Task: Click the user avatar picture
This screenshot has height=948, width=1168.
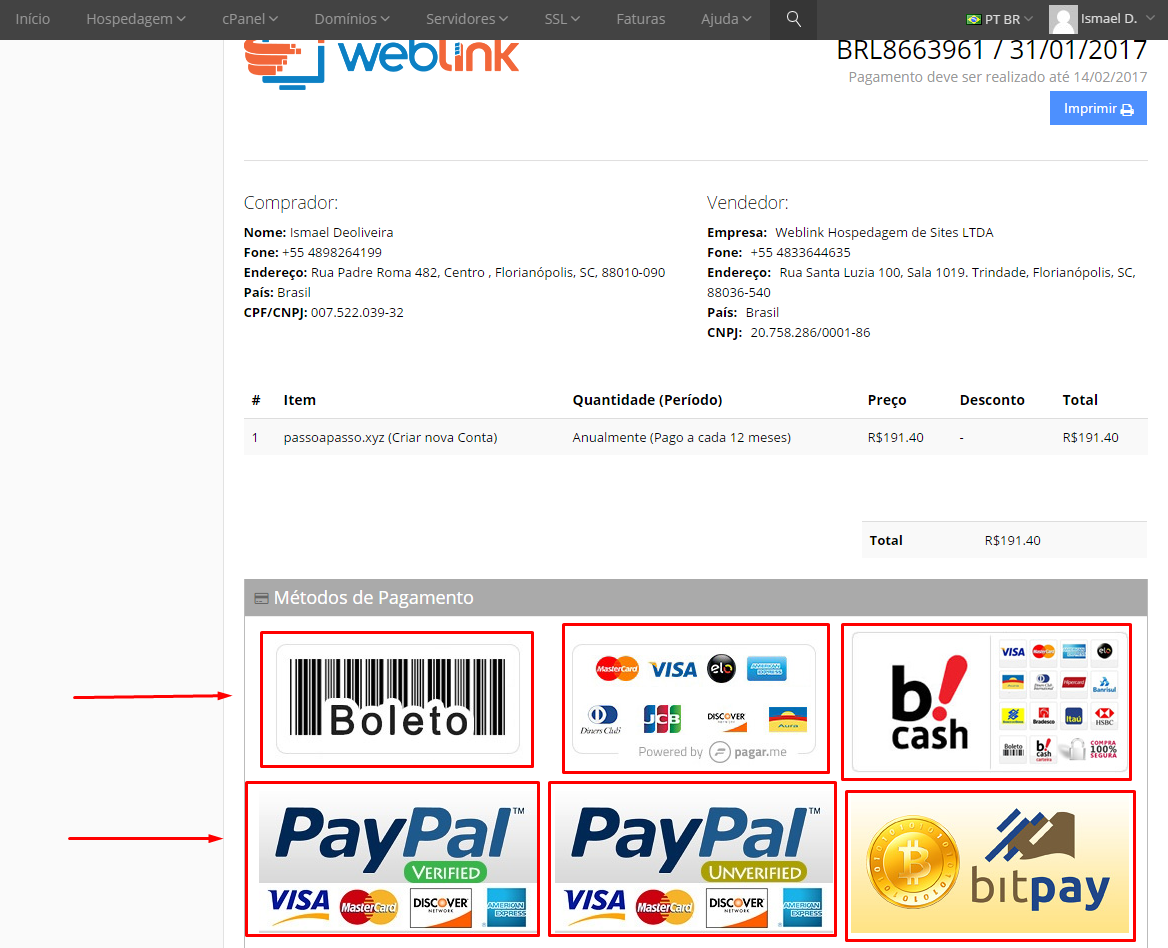Action: click(1063, 19)
